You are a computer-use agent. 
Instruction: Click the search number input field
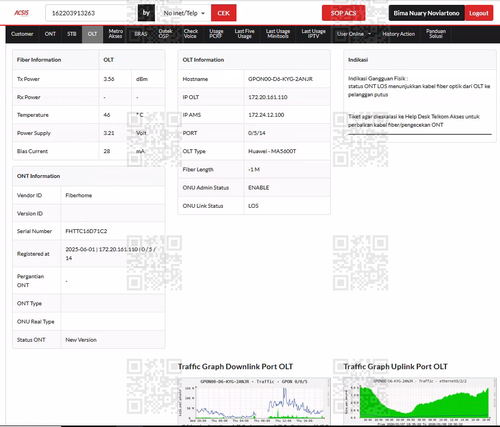(x=90, y=13)
